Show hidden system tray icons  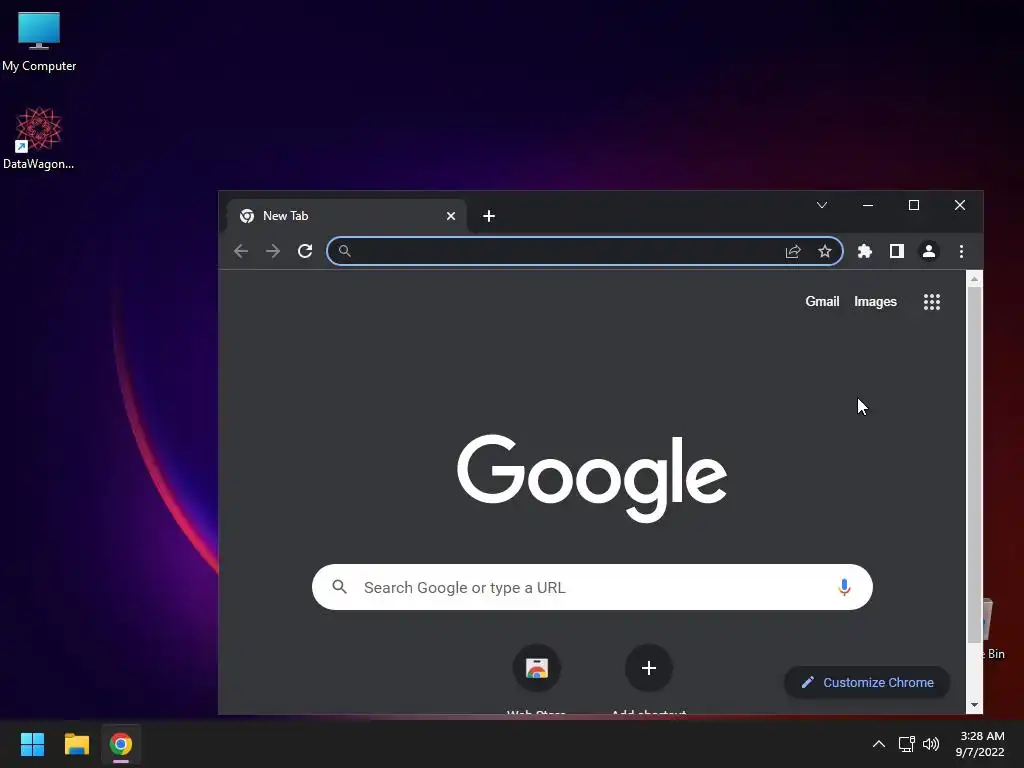coord(879,744)
